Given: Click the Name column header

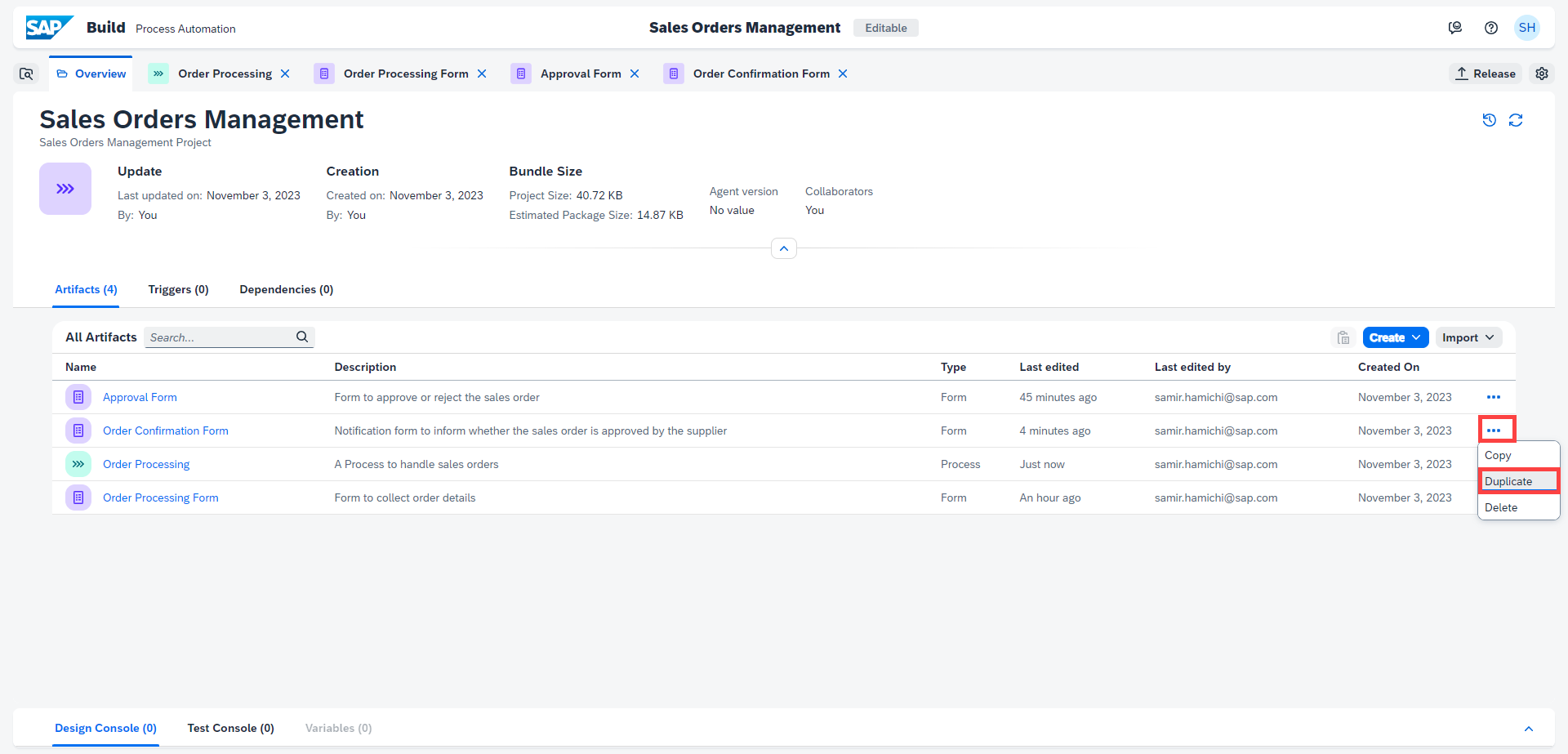Looking at the screenshot, I should 81,367.
